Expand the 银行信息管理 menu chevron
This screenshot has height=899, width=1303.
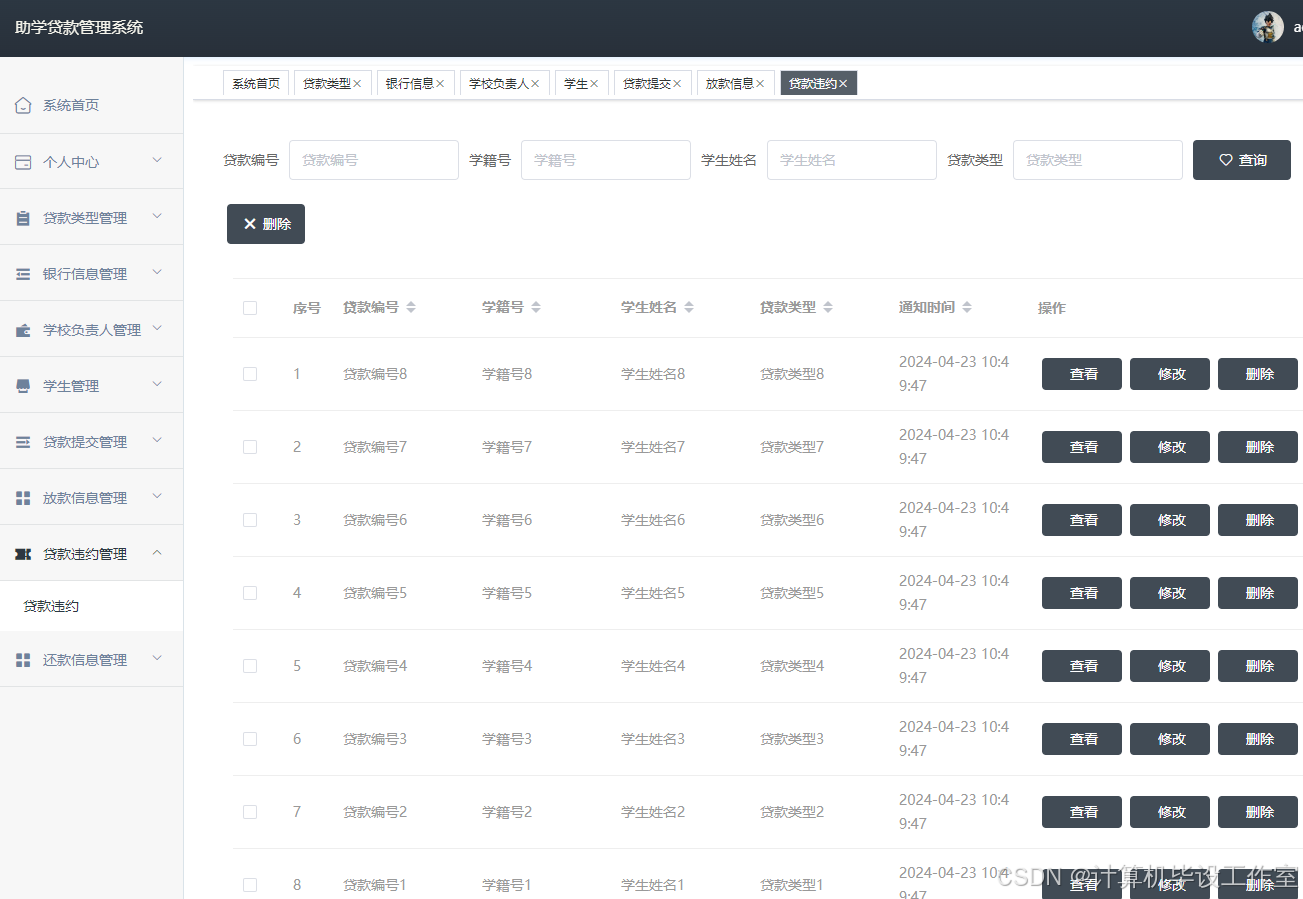(157, 272)
